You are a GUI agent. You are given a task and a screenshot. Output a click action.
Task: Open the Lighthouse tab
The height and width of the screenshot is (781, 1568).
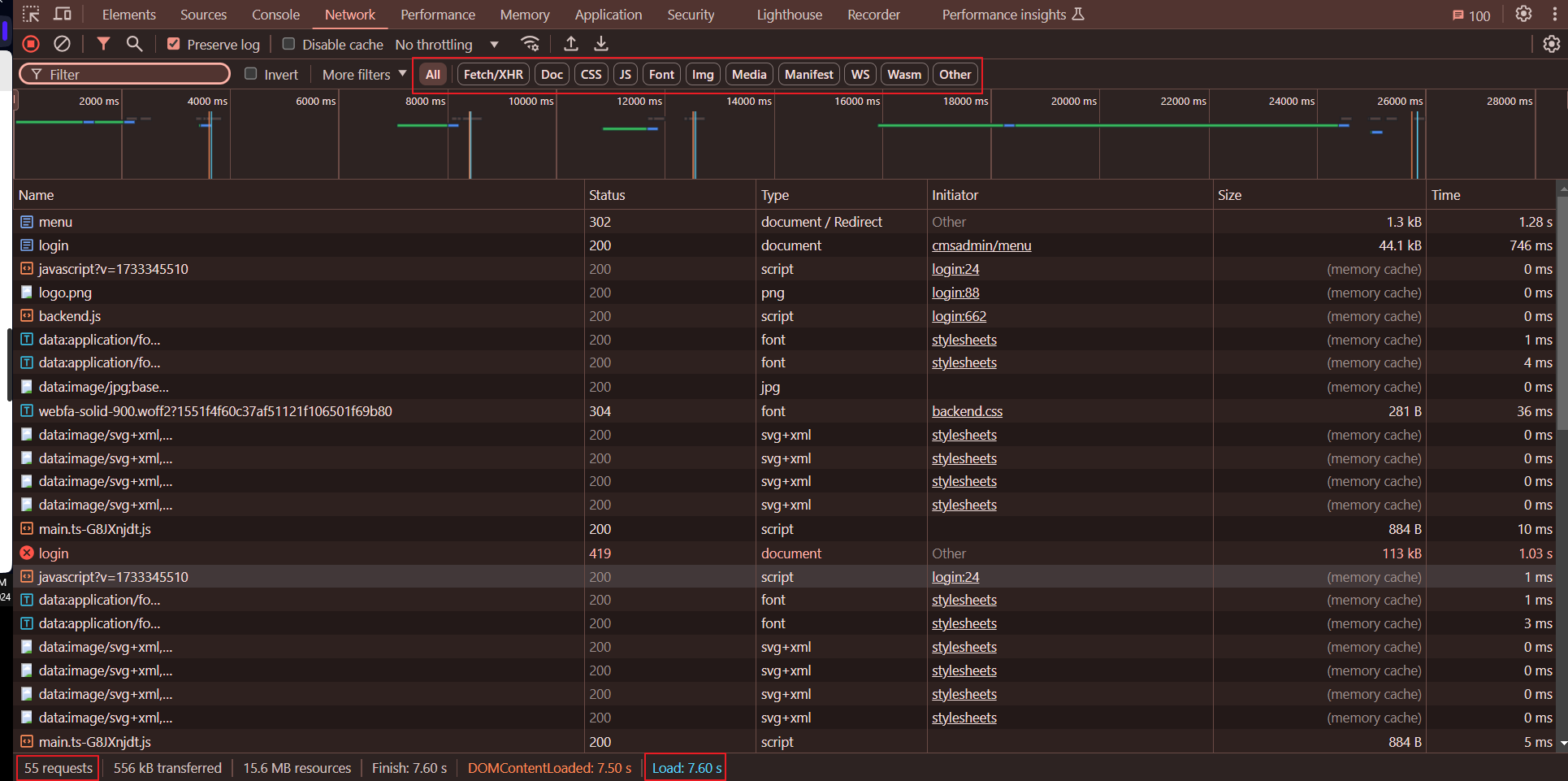(790, 15)
